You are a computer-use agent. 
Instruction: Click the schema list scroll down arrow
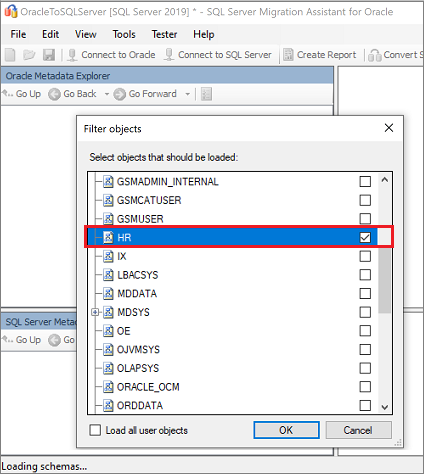pos(385,407)
